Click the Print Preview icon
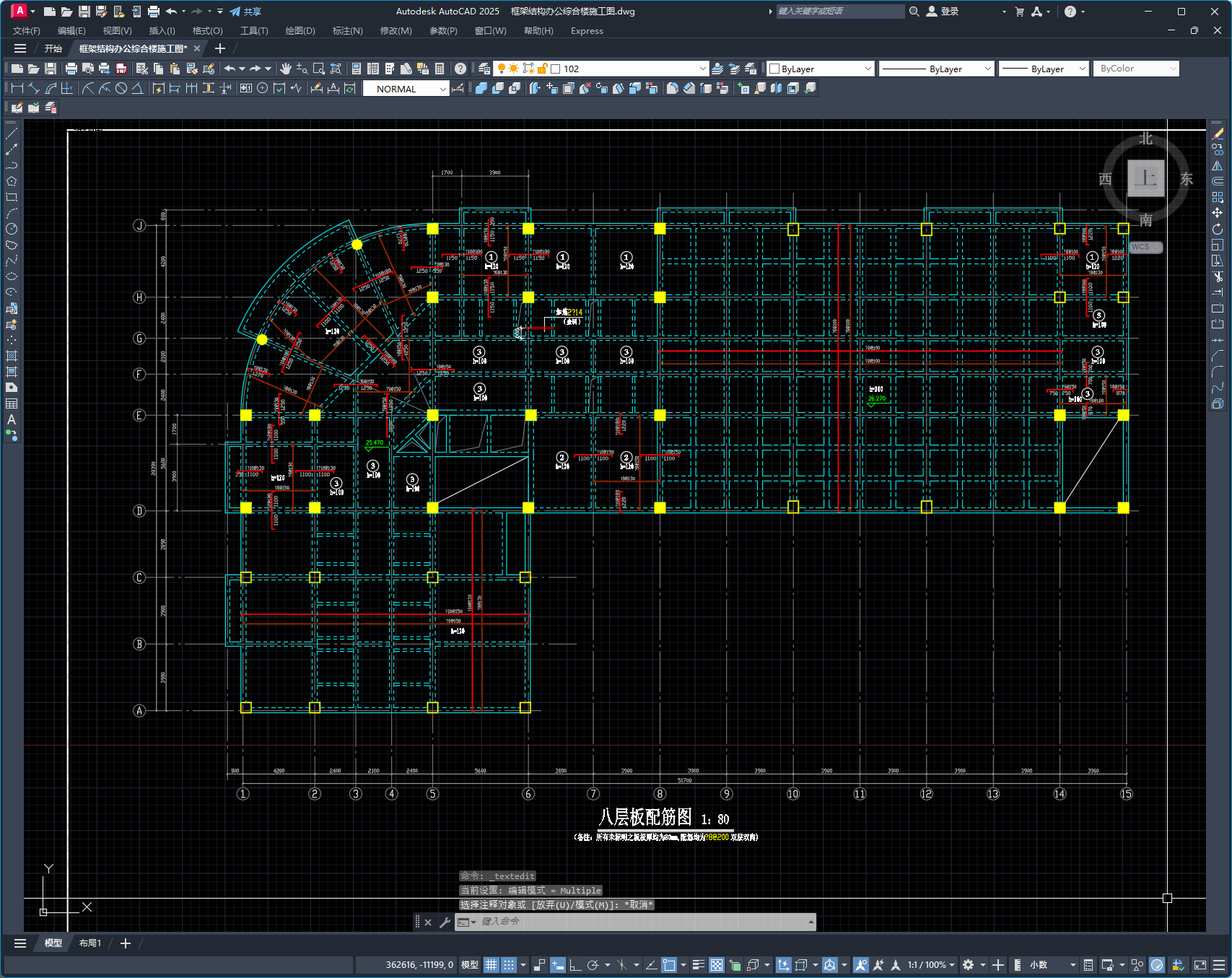 88,69
